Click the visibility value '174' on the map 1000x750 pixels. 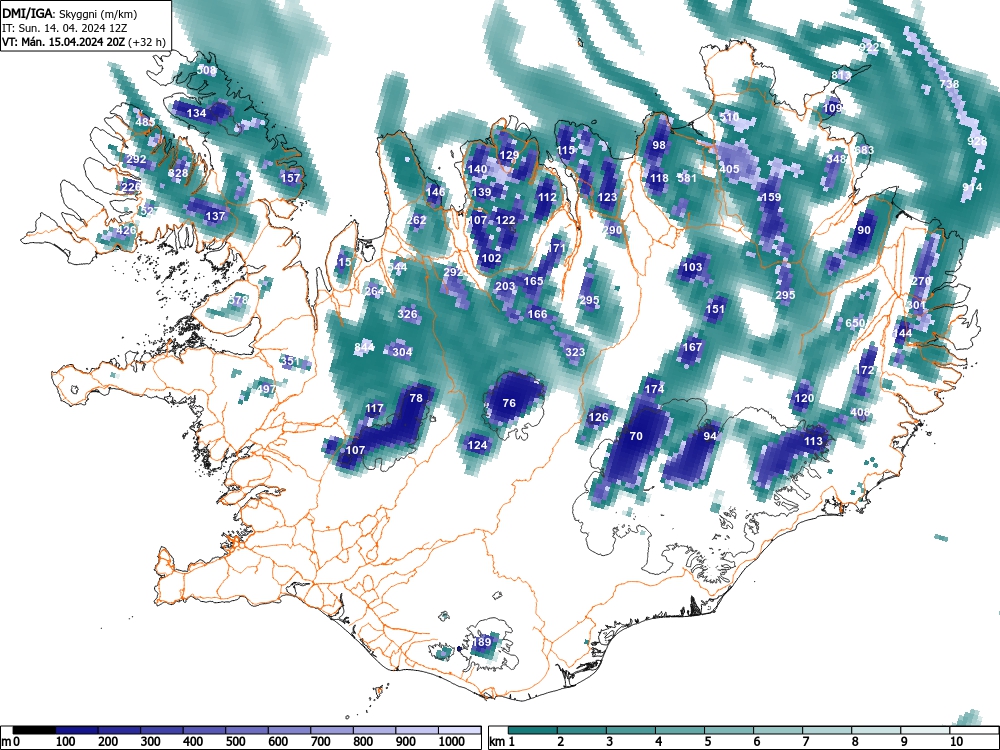point(654,389)
